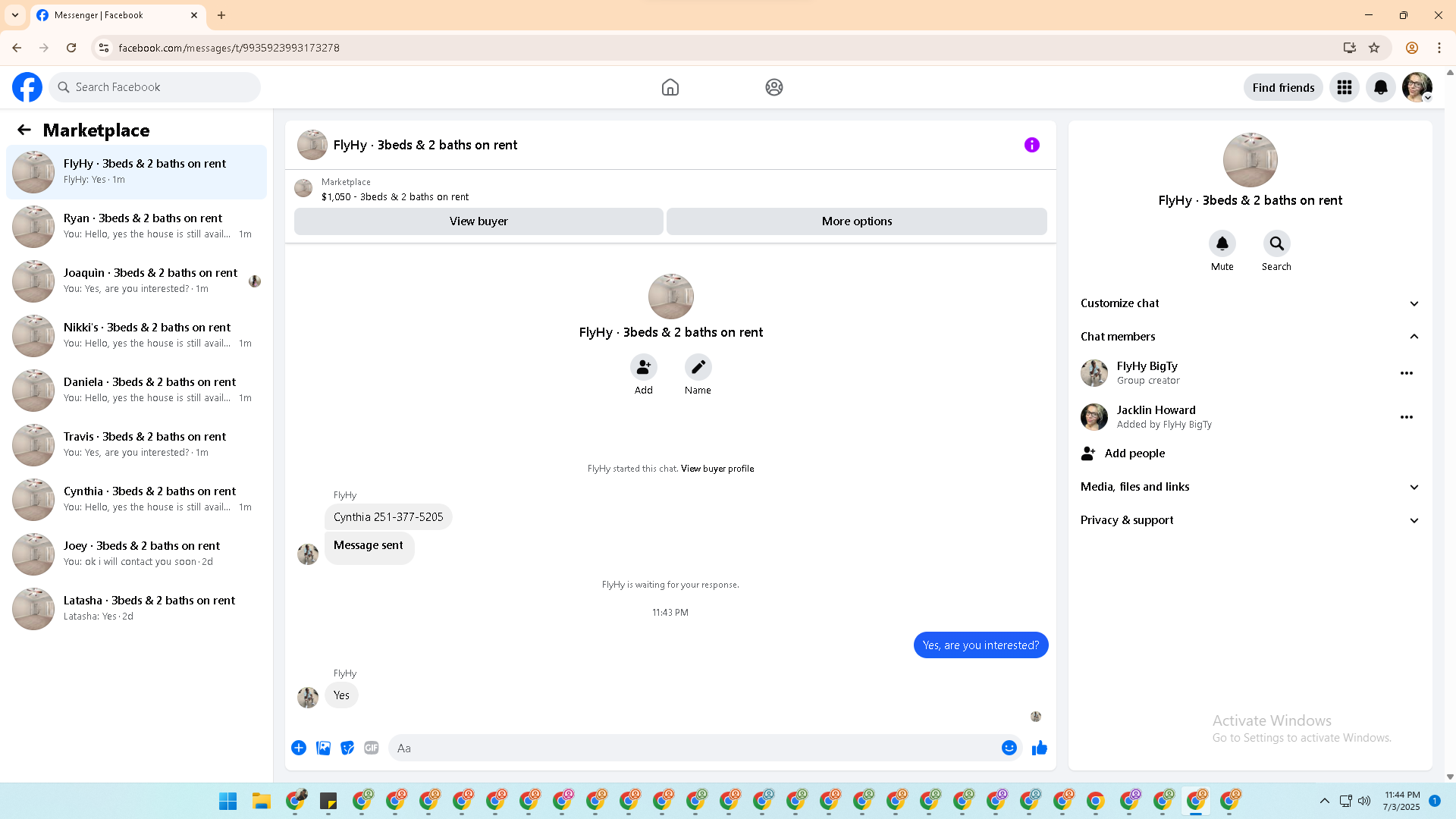Open the sticker picker icon

click(347, 748)
